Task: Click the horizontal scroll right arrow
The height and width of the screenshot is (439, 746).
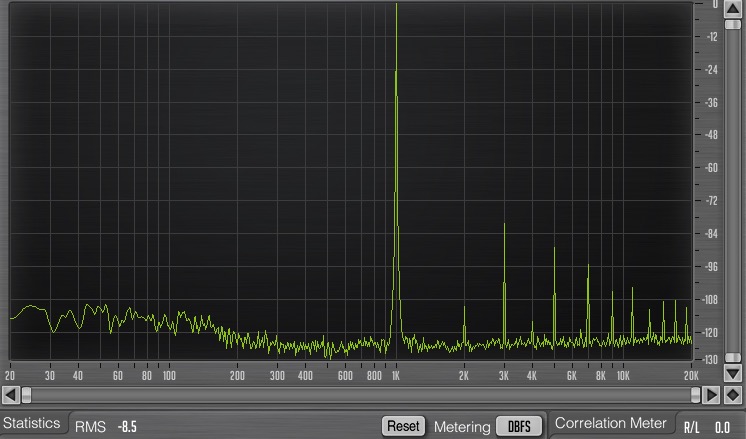Action: pos(711,395)
